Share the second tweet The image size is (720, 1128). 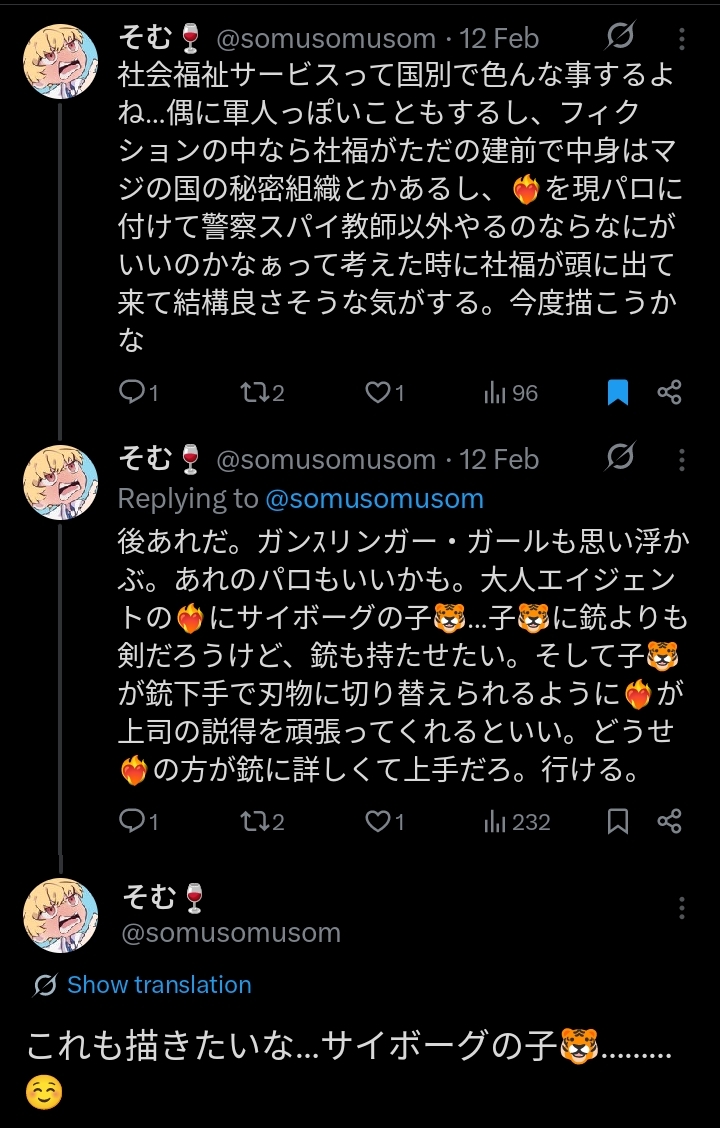[x=669, y=821]
